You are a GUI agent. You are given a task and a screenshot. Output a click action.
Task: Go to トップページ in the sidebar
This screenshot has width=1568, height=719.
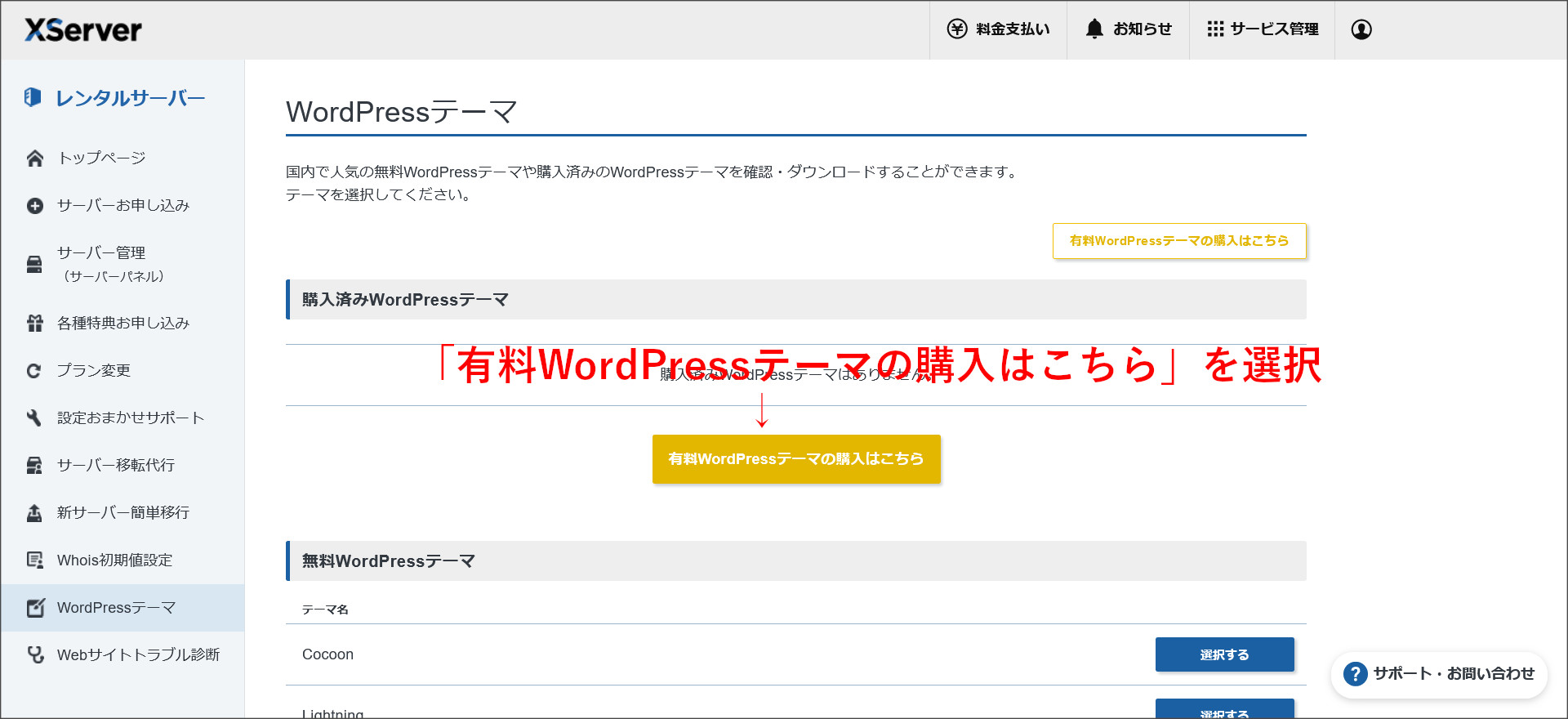[x=122, y=159]
